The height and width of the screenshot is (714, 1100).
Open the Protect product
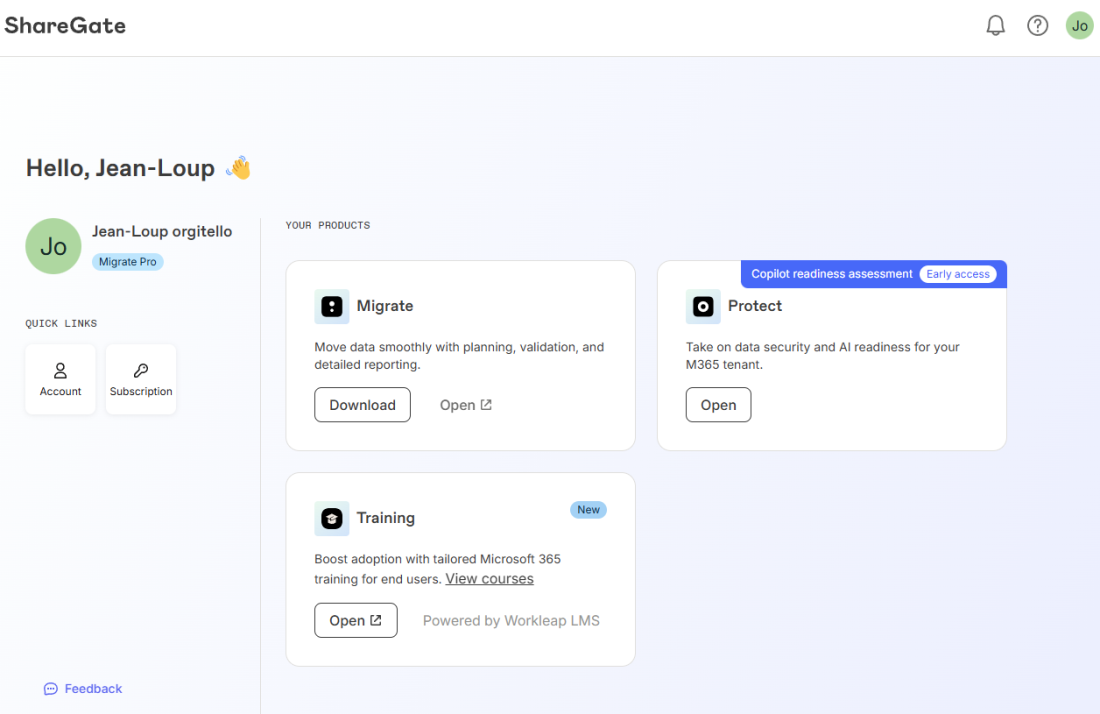[718, 405]
